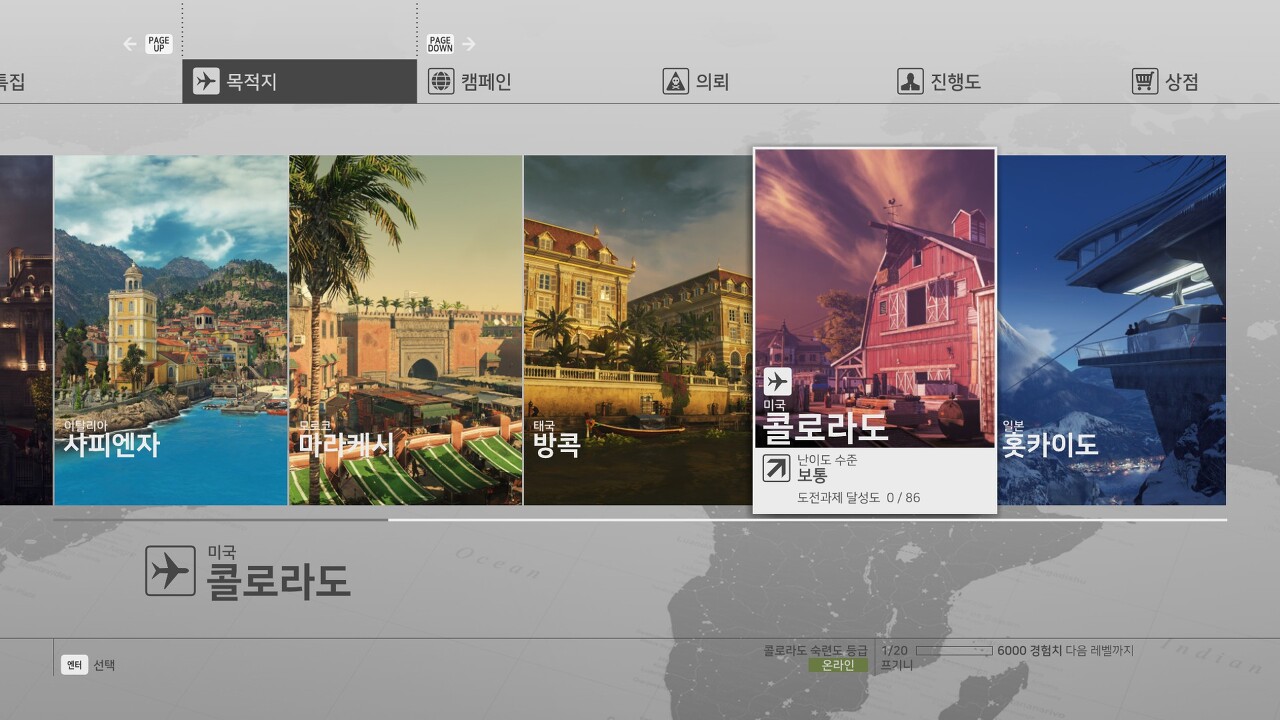Click the 온라인 status badge
This screenshot has height=720, width=1280.
click(838, 665)
